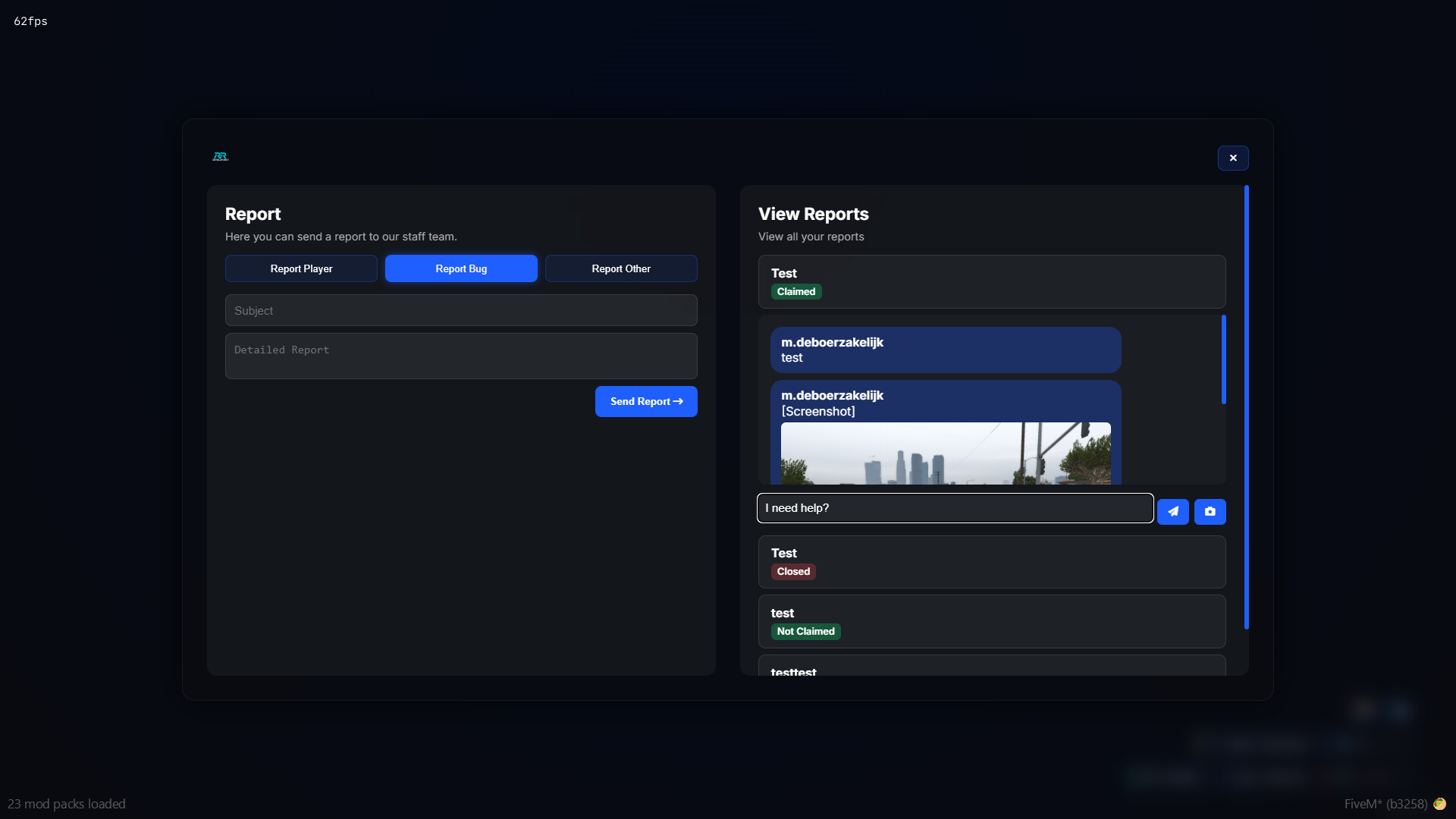
Task: Click the chat messages inner scrollbar
Action: 1223,359
